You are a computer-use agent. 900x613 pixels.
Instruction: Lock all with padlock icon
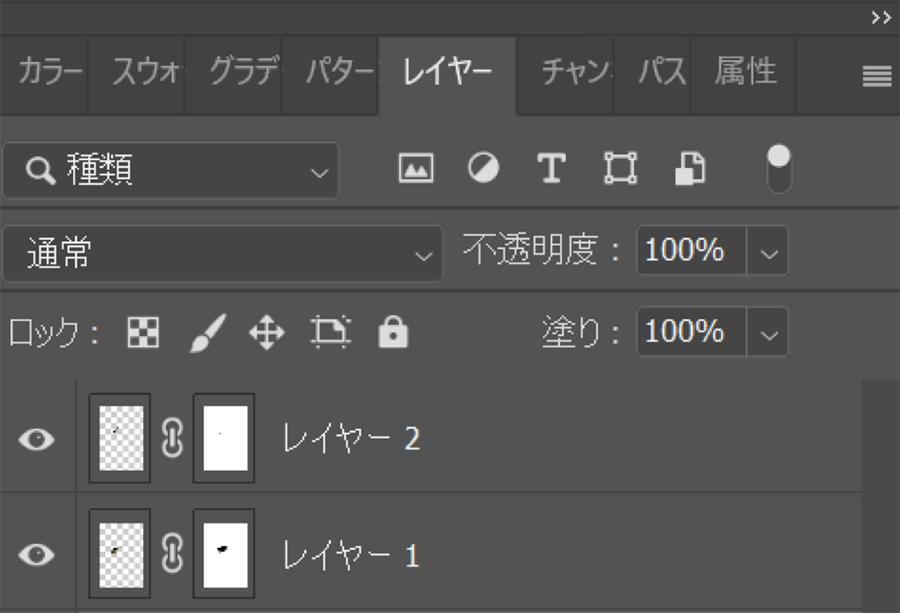coord(393,333)
